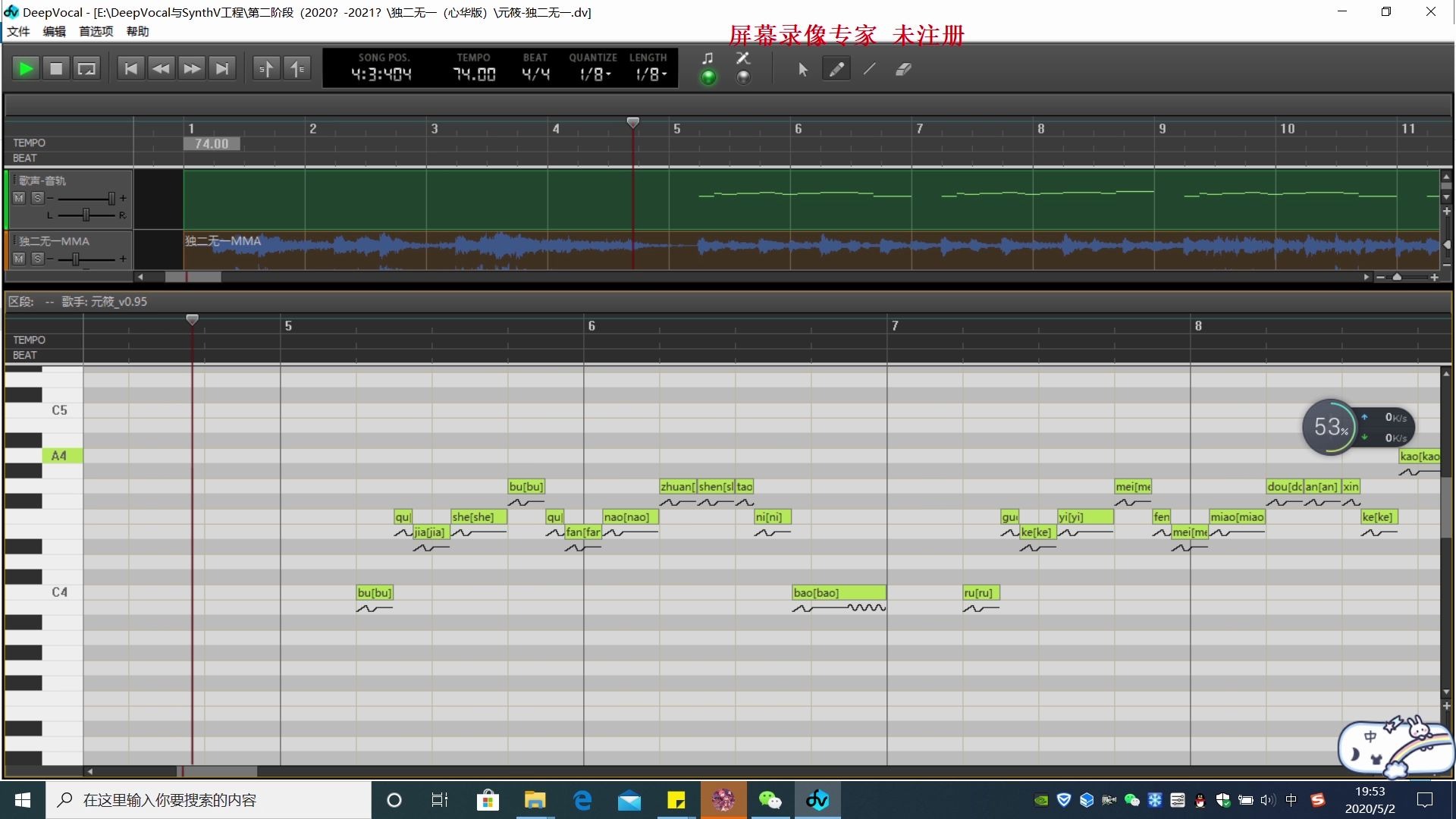Image resolution: width=1456 pixels, height=819 pixels.
Task: Open the 首选项 menu
Action: pyautogui.click(x=96, y=31)
